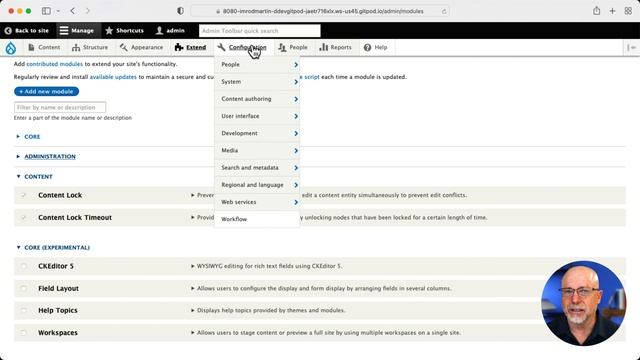This screenshot has width=640, height=360.
Task: Click the Help question mark icon
Action: tap(367, 48)
